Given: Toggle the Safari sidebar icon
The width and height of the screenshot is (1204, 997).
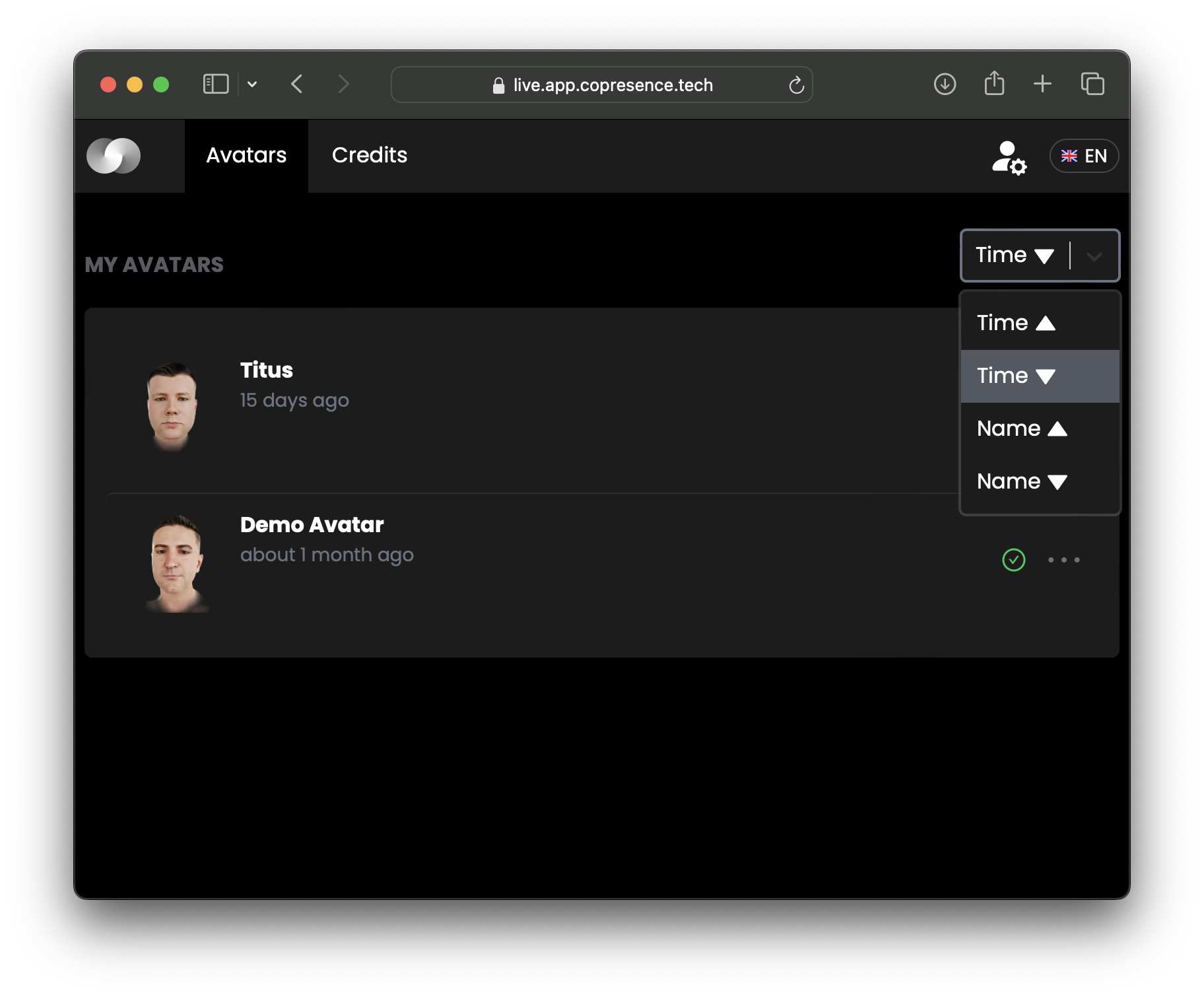Looking at the screenshot, I should [216, 84].
